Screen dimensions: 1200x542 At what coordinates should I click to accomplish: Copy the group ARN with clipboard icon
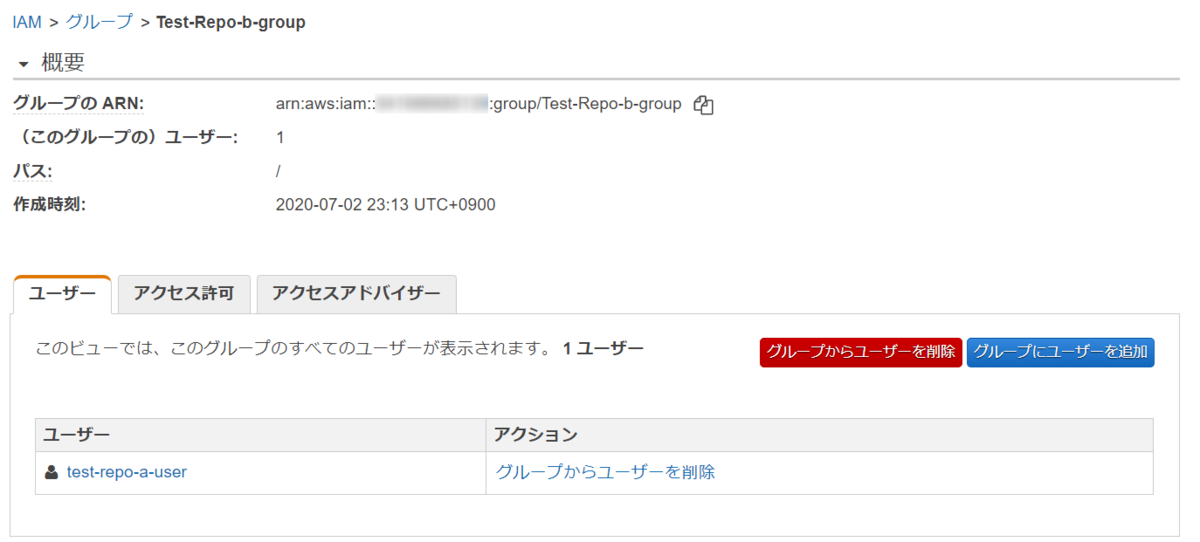click(703, 104)
